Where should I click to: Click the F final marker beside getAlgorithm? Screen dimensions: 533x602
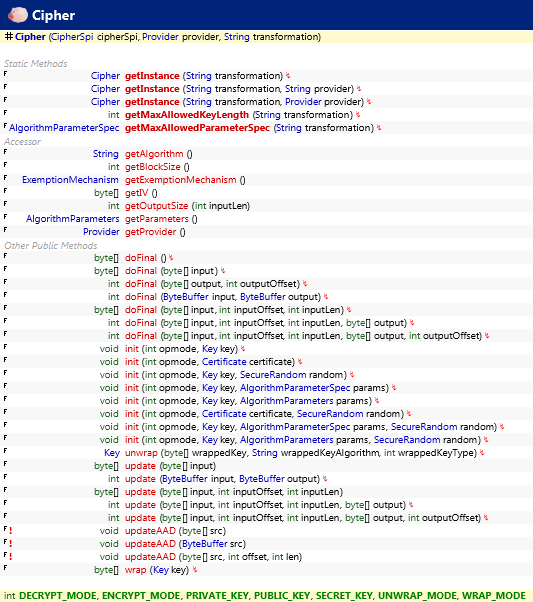(5, 152)
